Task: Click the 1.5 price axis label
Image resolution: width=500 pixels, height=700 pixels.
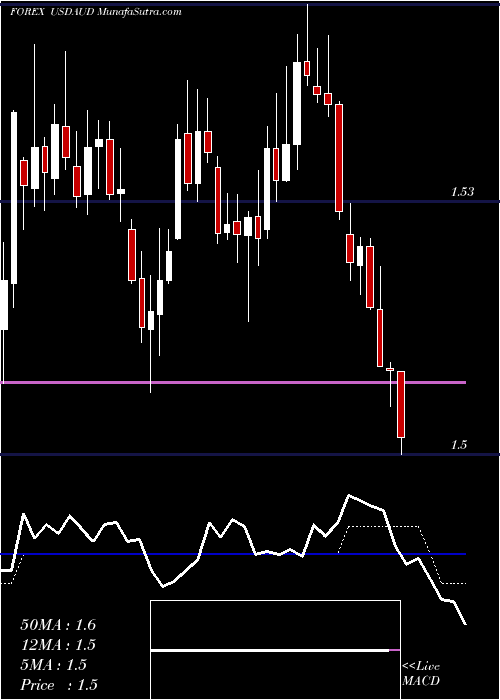Action: (x=458, y=445)
